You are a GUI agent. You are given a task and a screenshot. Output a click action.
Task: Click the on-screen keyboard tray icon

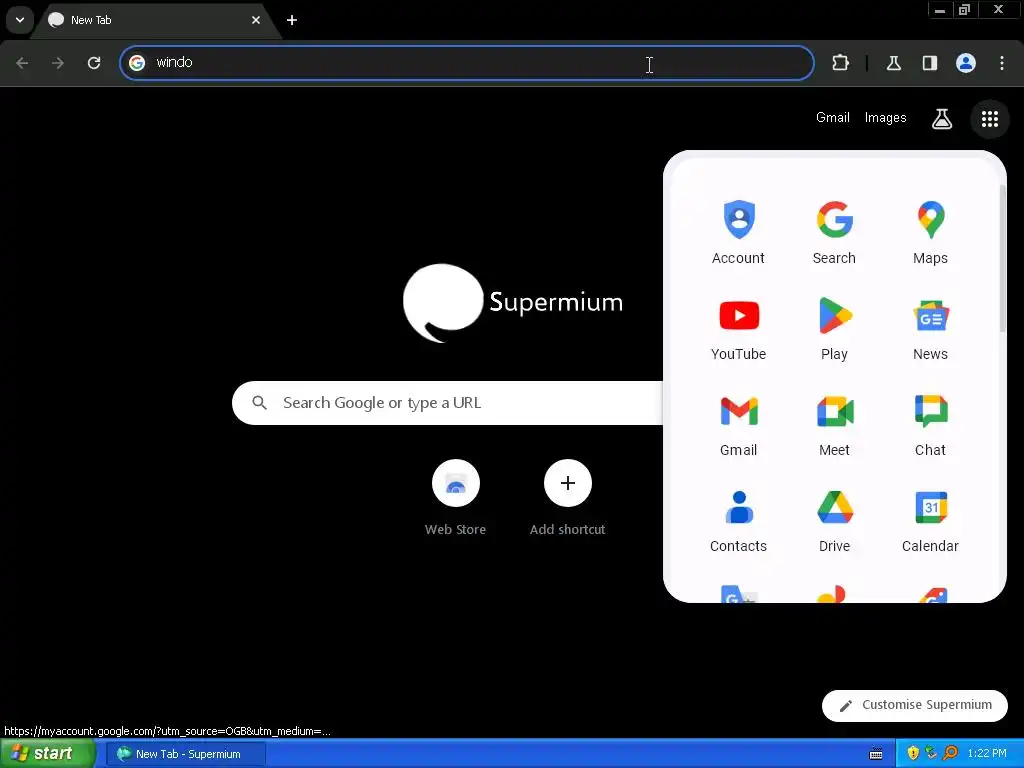[876, 754]
